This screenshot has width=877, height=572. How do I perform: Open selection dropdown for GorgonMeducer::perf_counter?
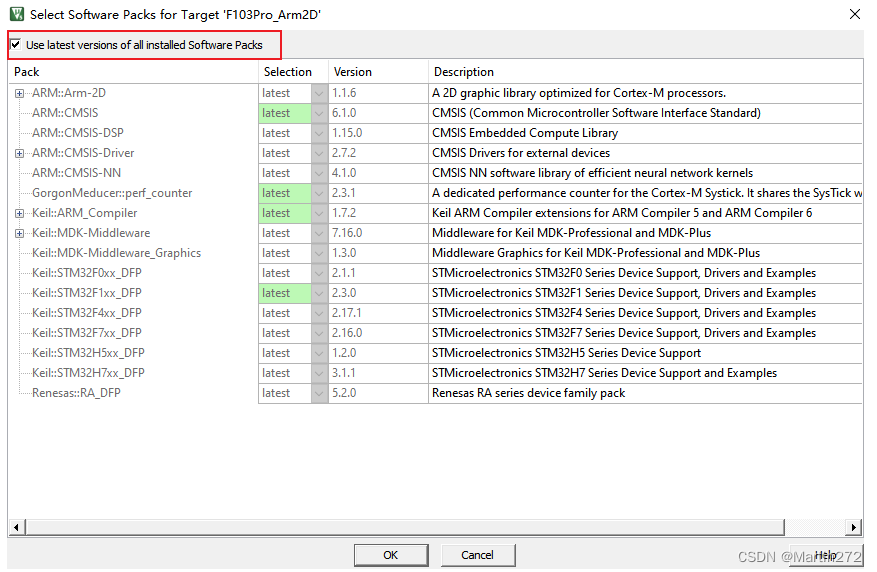(319, 193)
